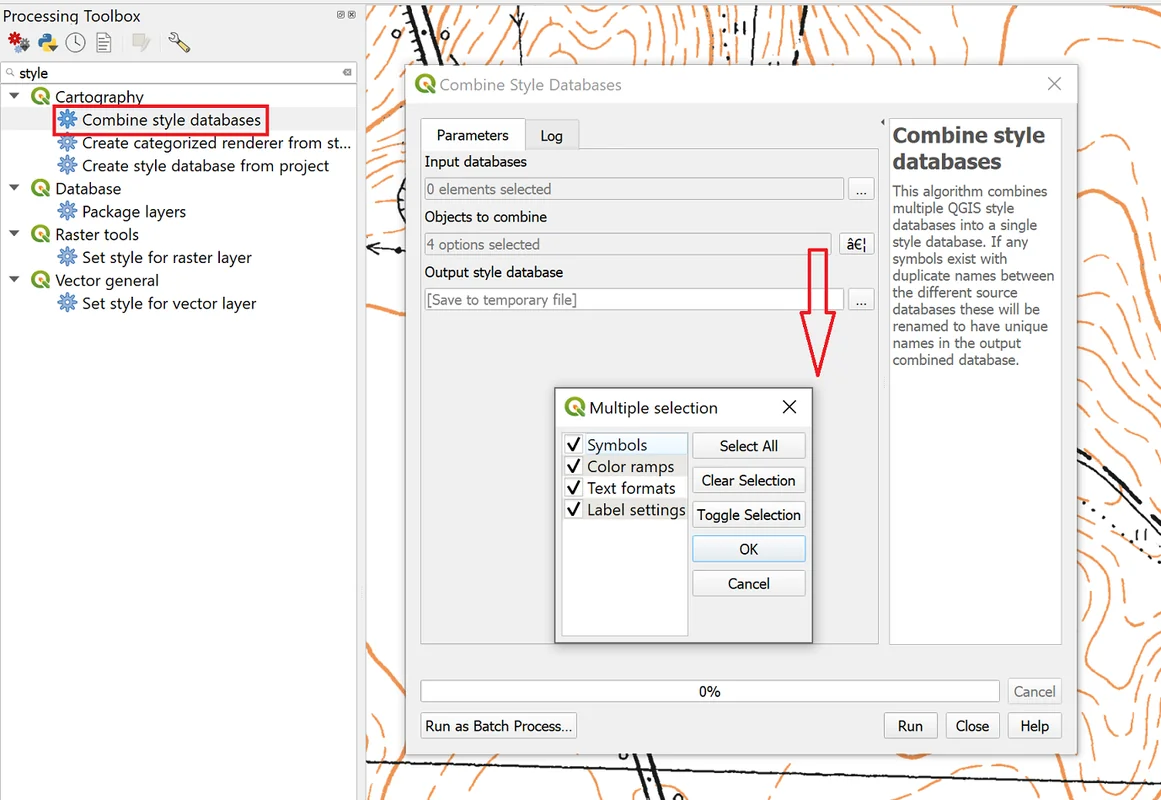1161x800 pixels.
Task: Open the processing History clock icon
Action: [x=76, y=42]
